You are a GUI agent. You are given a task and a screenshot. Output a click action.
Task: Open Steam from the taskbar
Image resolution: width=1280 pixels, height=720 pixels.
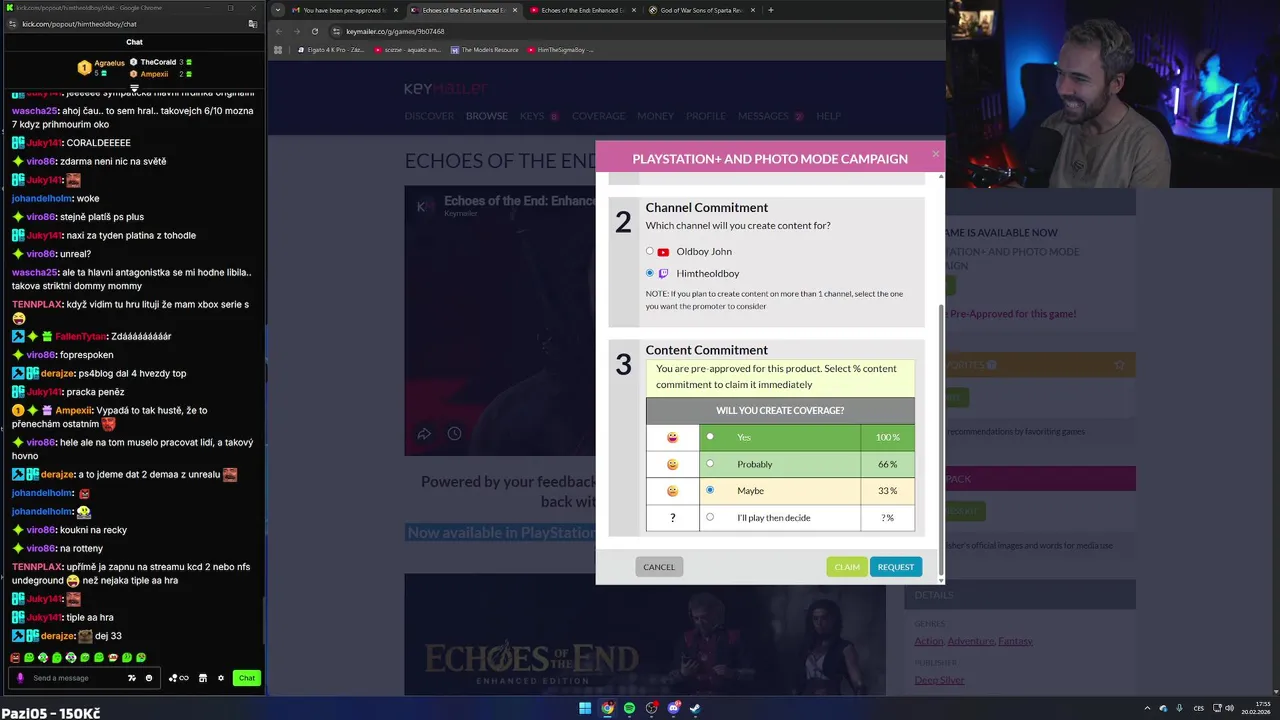click(x=695, y=708)
